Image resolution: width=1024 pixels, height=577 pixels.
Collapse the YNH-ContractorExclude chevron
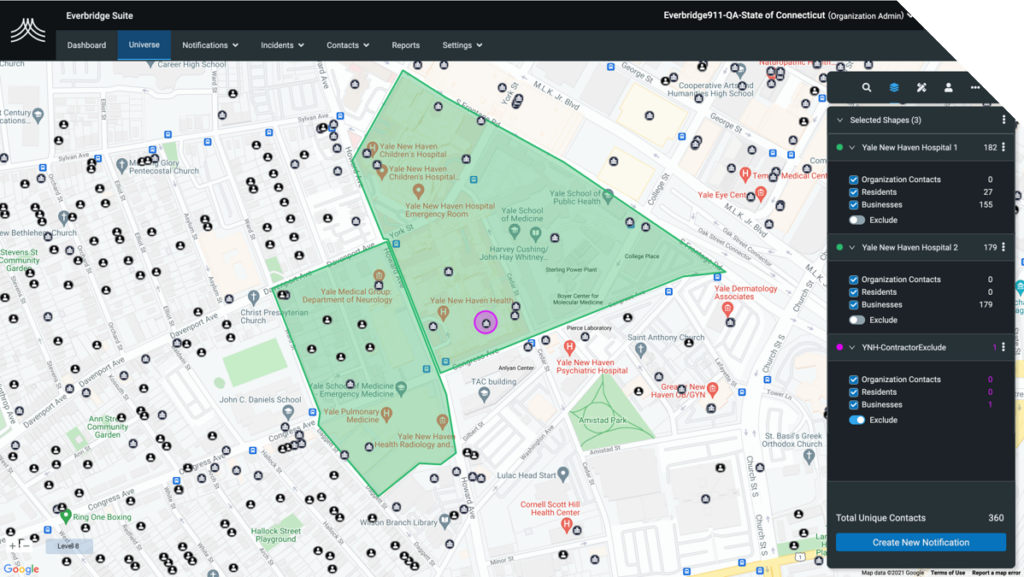(x=852, y=347)
